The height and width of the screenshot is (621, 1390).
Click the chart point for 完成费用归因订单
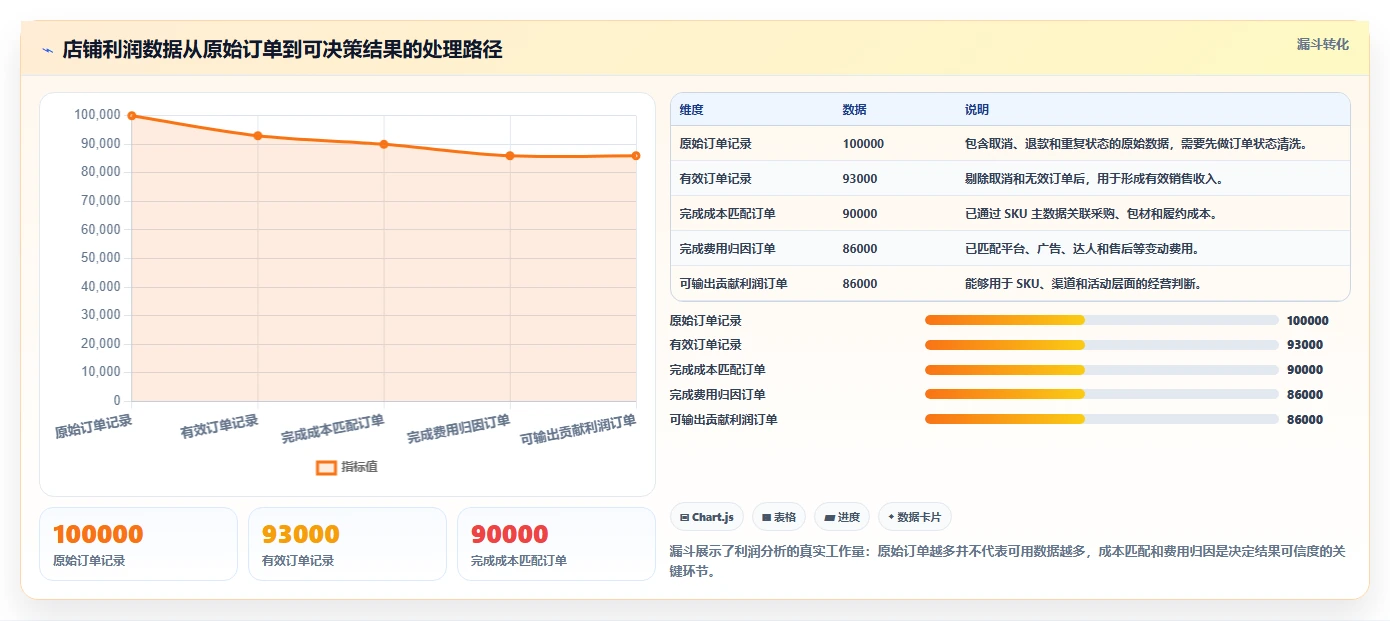point(510,156)
